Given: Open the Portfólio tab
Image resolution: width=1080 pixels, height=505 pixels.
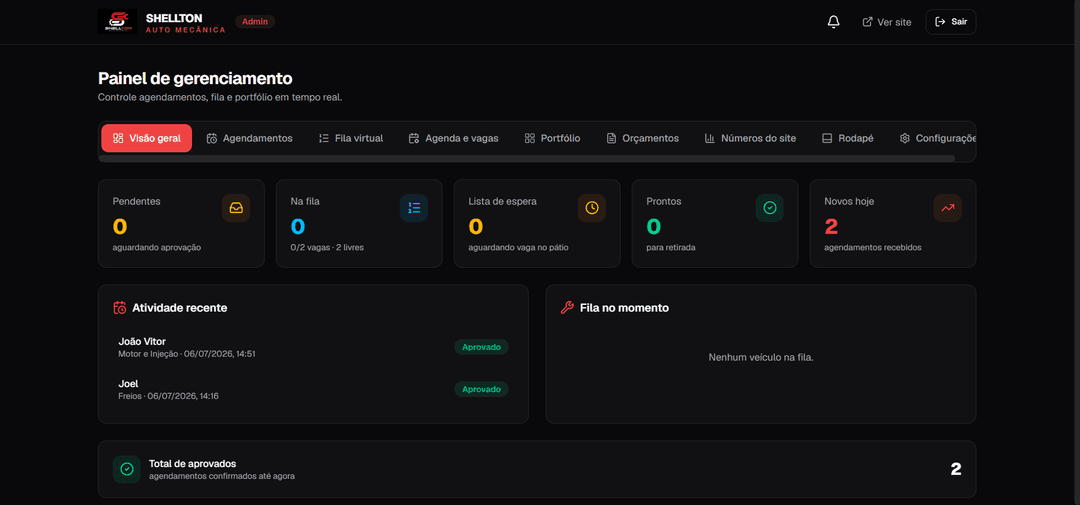Looking at the screenshot, I should click(552, 138).
